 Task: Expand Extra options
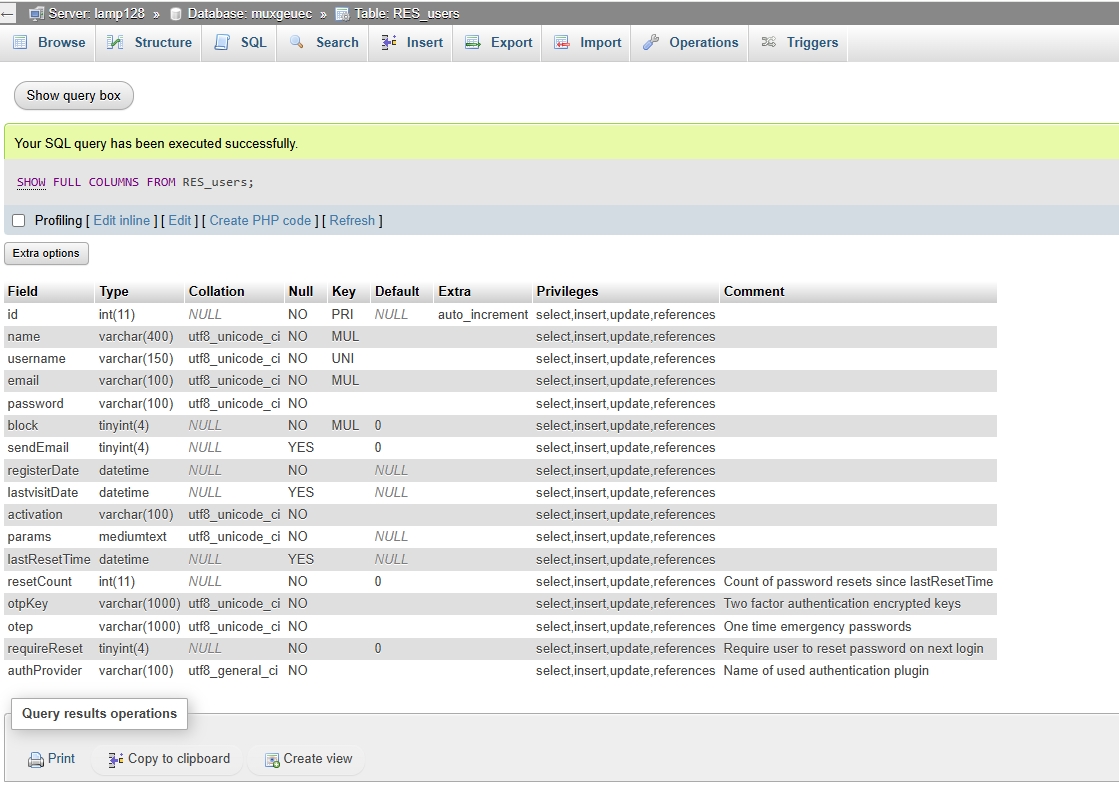(46, 254)
